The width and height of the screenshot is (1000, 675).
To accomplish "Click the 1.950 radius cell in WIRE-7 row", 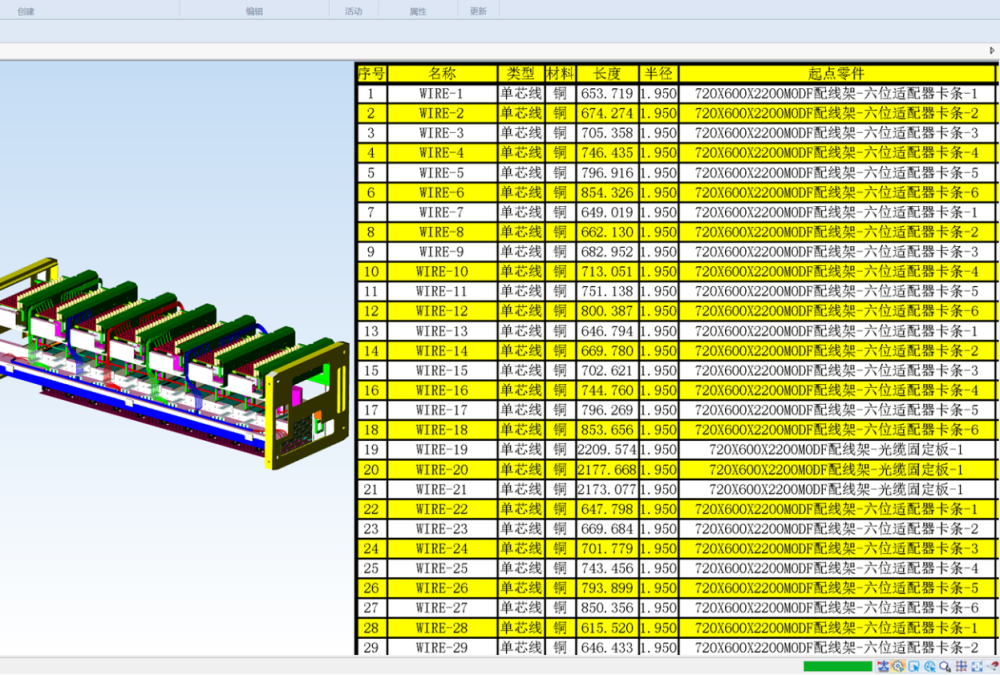I will tap(658, 212).
